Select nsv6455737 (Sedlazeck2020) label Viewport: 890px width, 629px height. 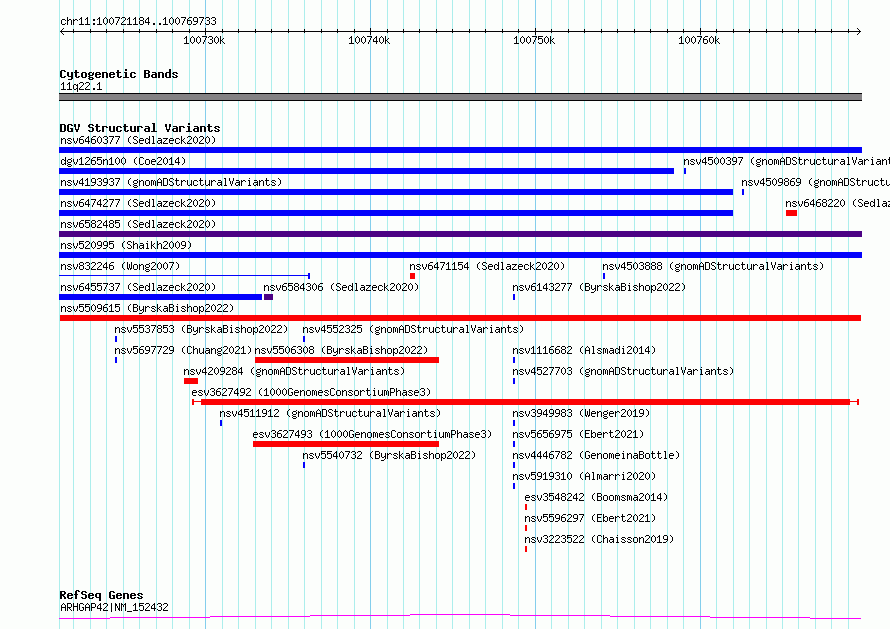[138, 287]
